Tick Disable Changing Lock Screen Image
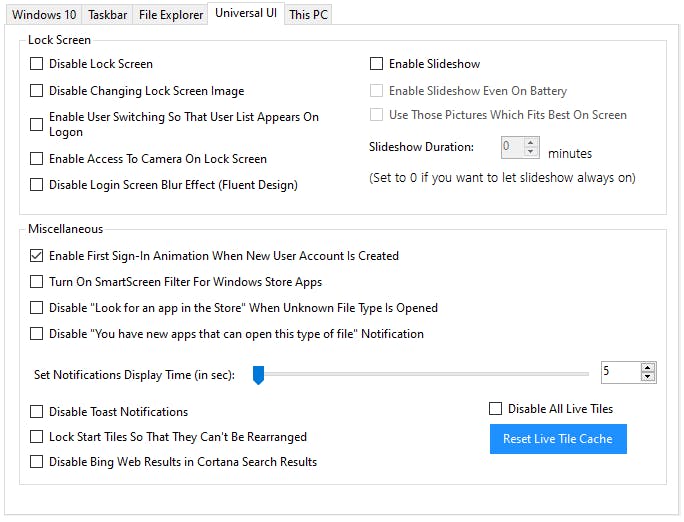Viewport: 684px width, 522px height. click(x=37, y=91)
